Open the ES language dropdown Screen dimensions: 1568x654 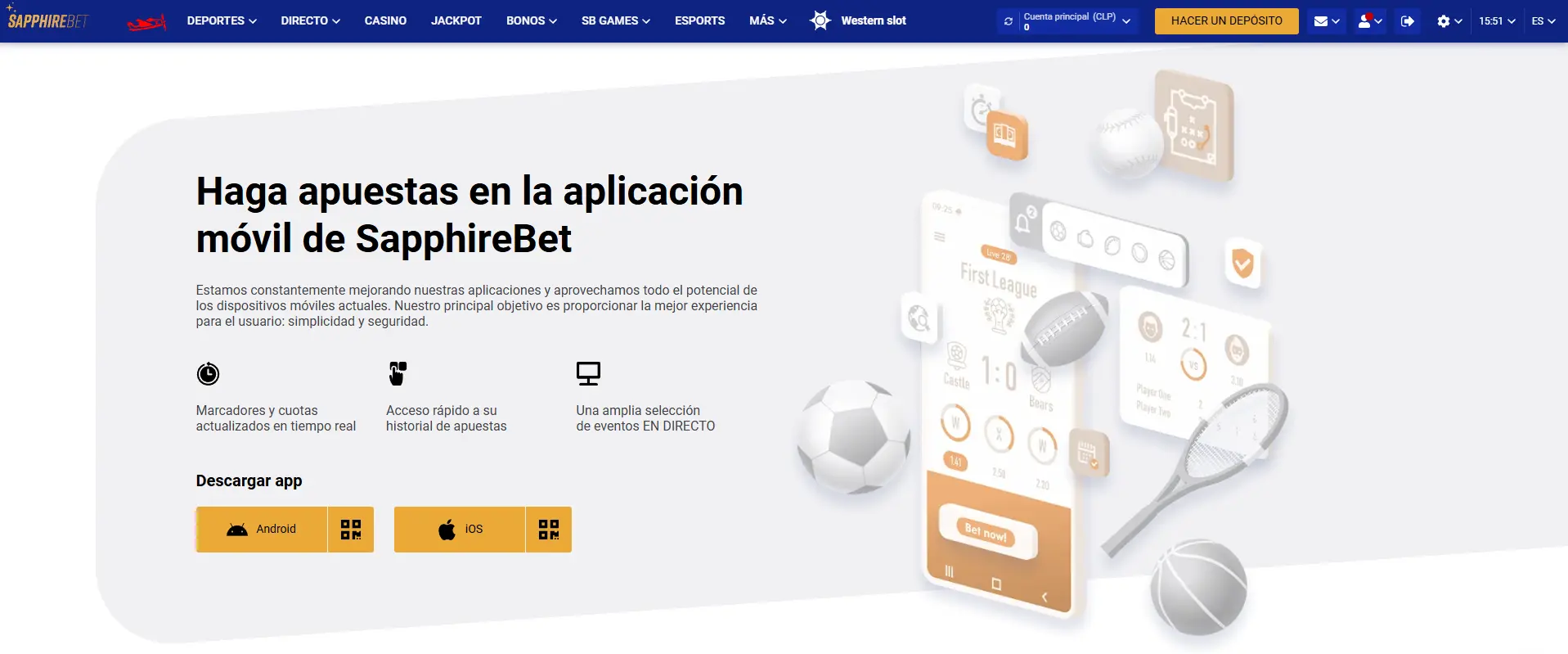tap(1543, 21)
